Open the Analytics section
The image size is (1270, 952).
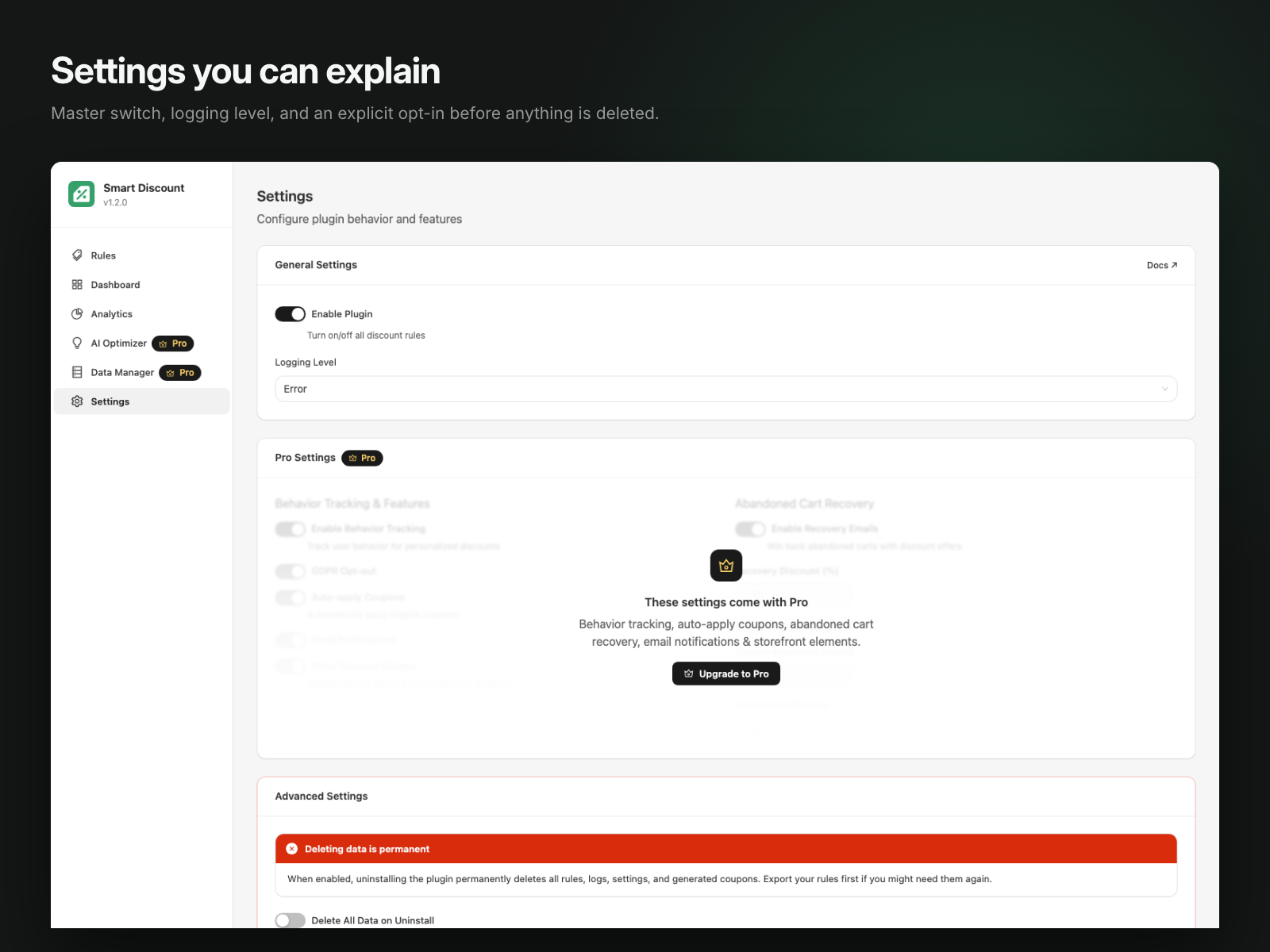click(x=141, y=314)
